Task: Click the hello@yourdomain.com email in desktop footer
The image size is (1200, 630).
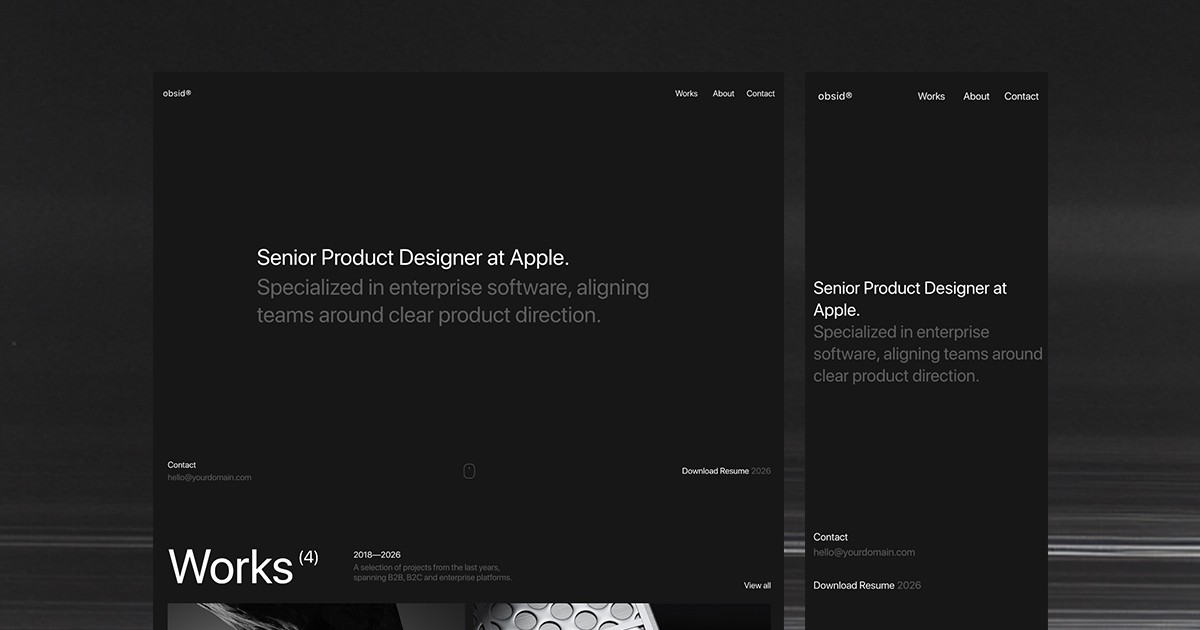Action: [x=209, y=477]
